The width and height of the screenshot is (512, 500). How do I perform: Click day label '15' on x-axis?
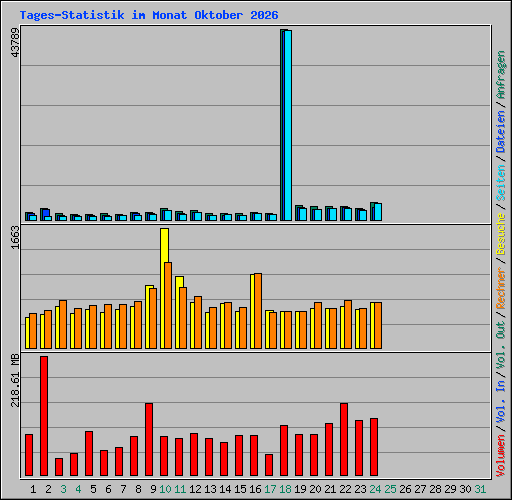pos(240,489)
